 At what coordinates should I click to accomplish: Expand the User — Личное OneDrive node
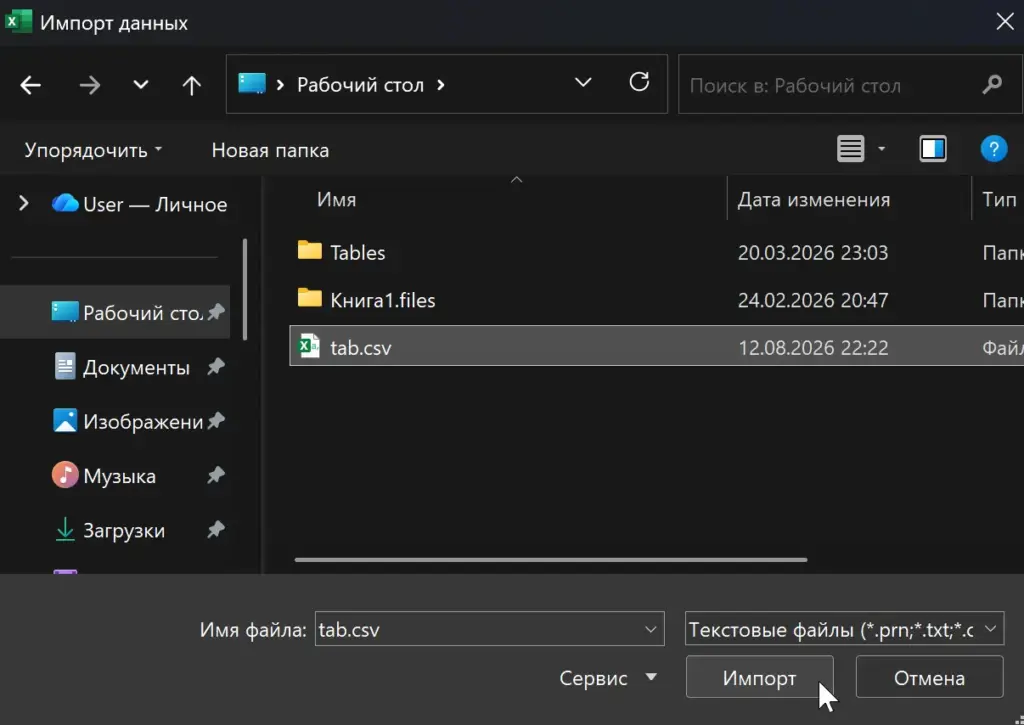tap(24, 204)
